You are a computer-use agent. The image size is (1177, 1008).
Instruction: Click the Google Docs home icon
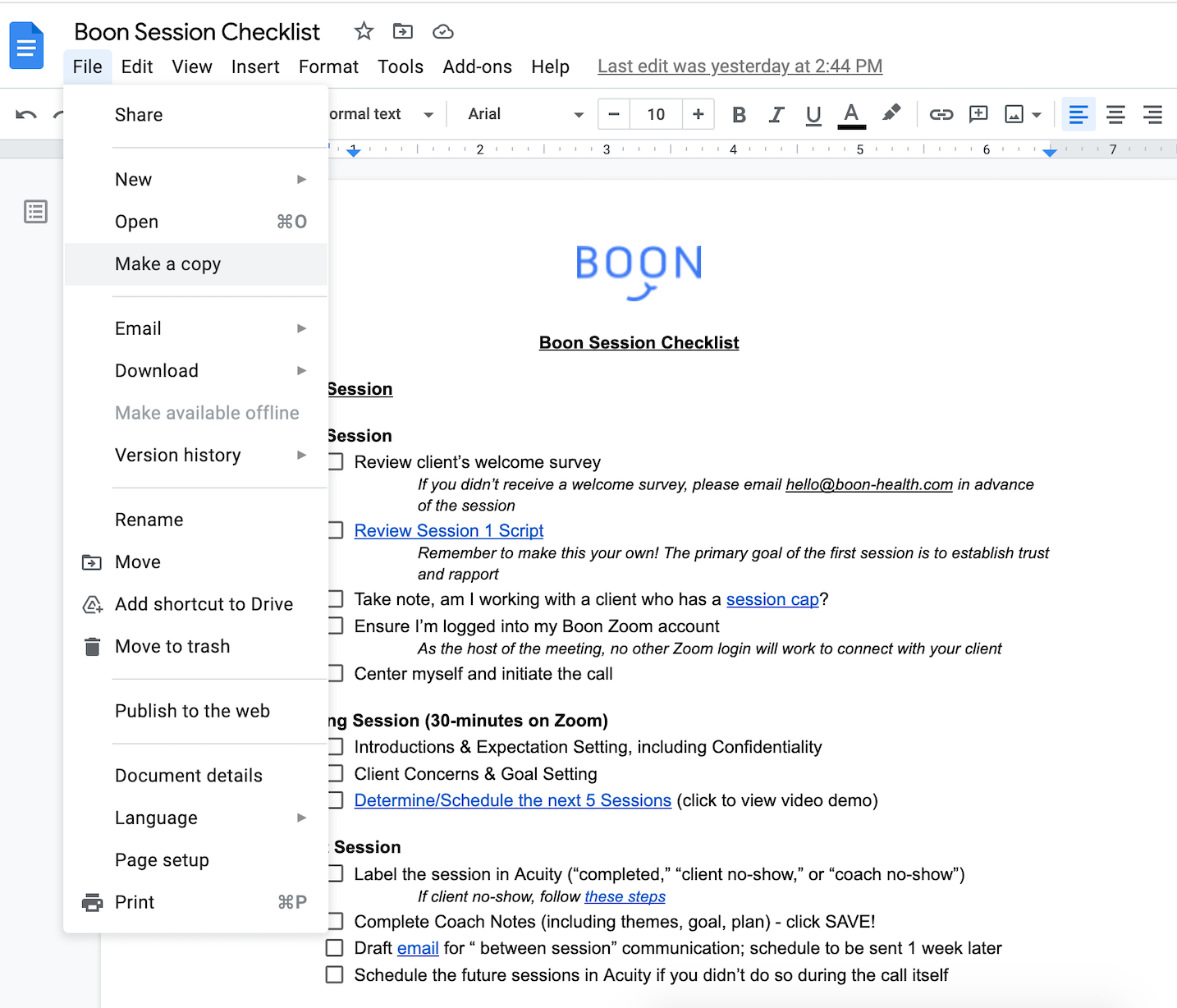pos(26,46)
